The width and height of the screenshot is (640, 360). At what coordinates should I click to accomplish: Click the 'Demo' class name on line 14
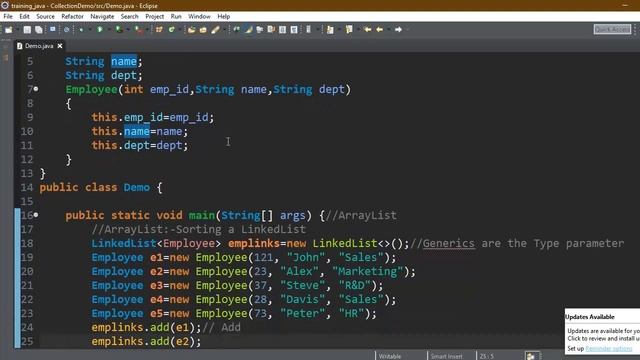click(x=137, y=187)
